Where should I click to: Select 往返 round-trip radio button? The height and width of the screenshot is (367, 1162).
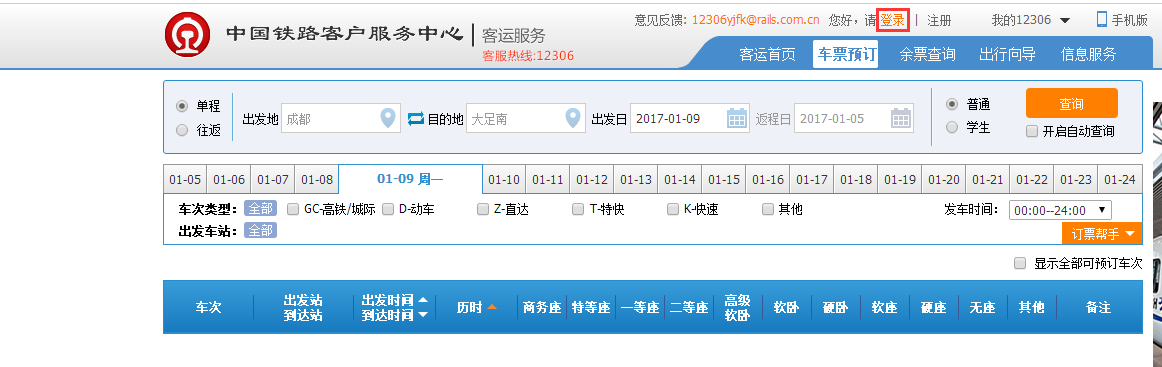(182, 130)
